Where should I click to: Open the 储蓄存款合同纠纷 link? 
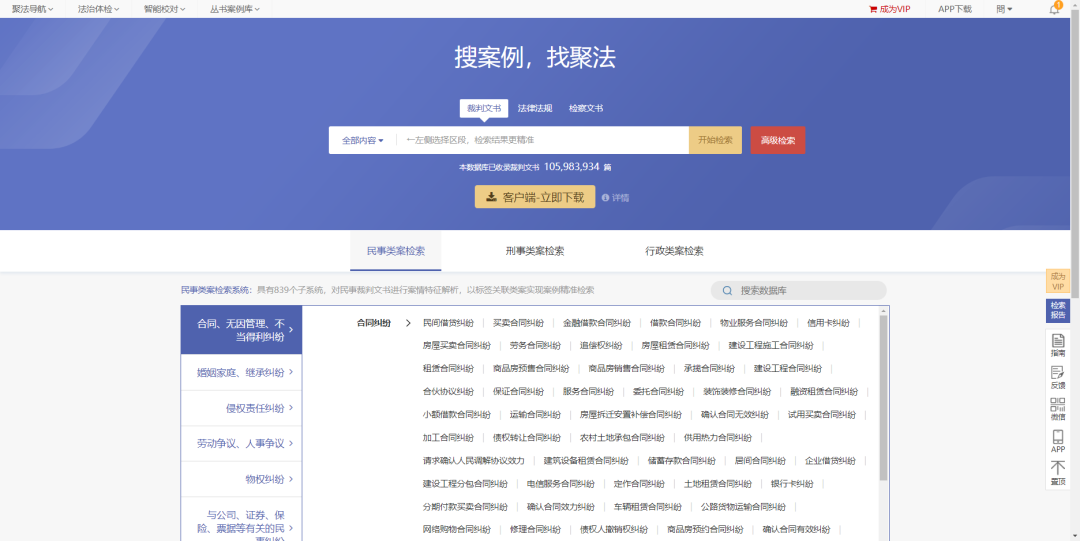[x=682, y=461]
